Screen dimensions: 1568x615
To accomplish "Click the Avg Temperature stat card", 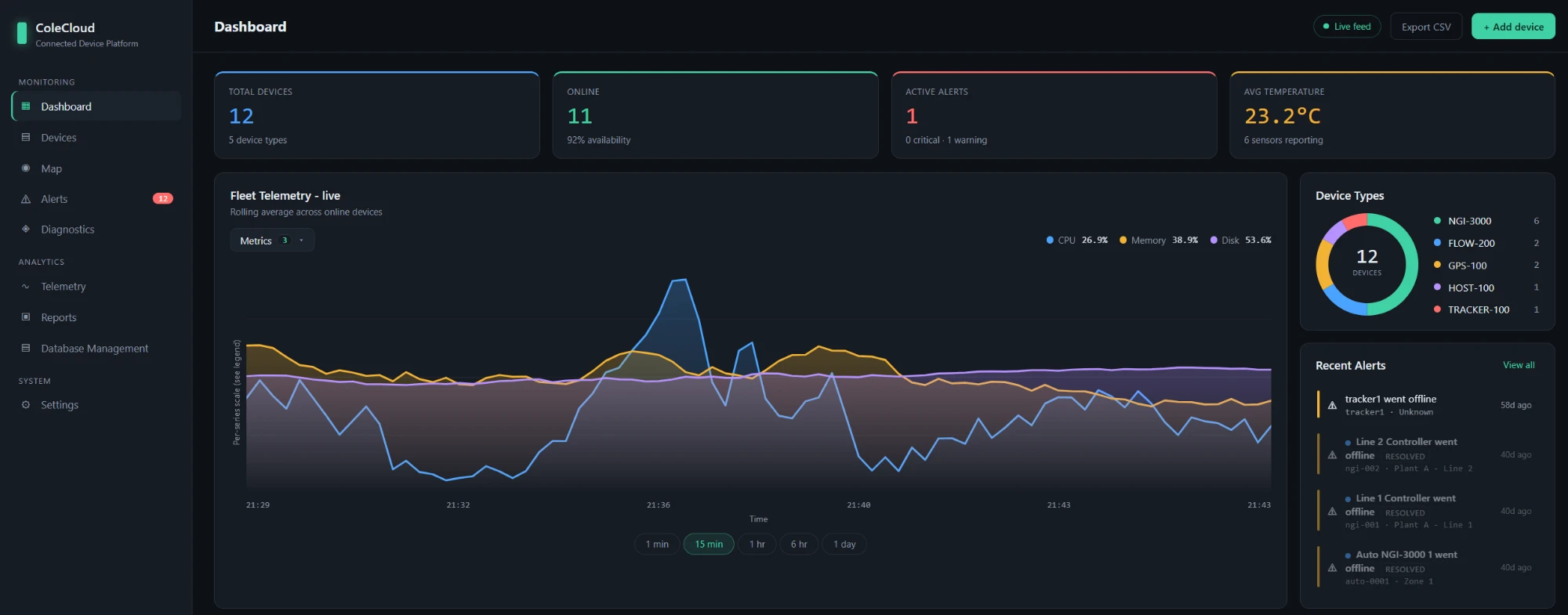I will tap(1392, 115).
